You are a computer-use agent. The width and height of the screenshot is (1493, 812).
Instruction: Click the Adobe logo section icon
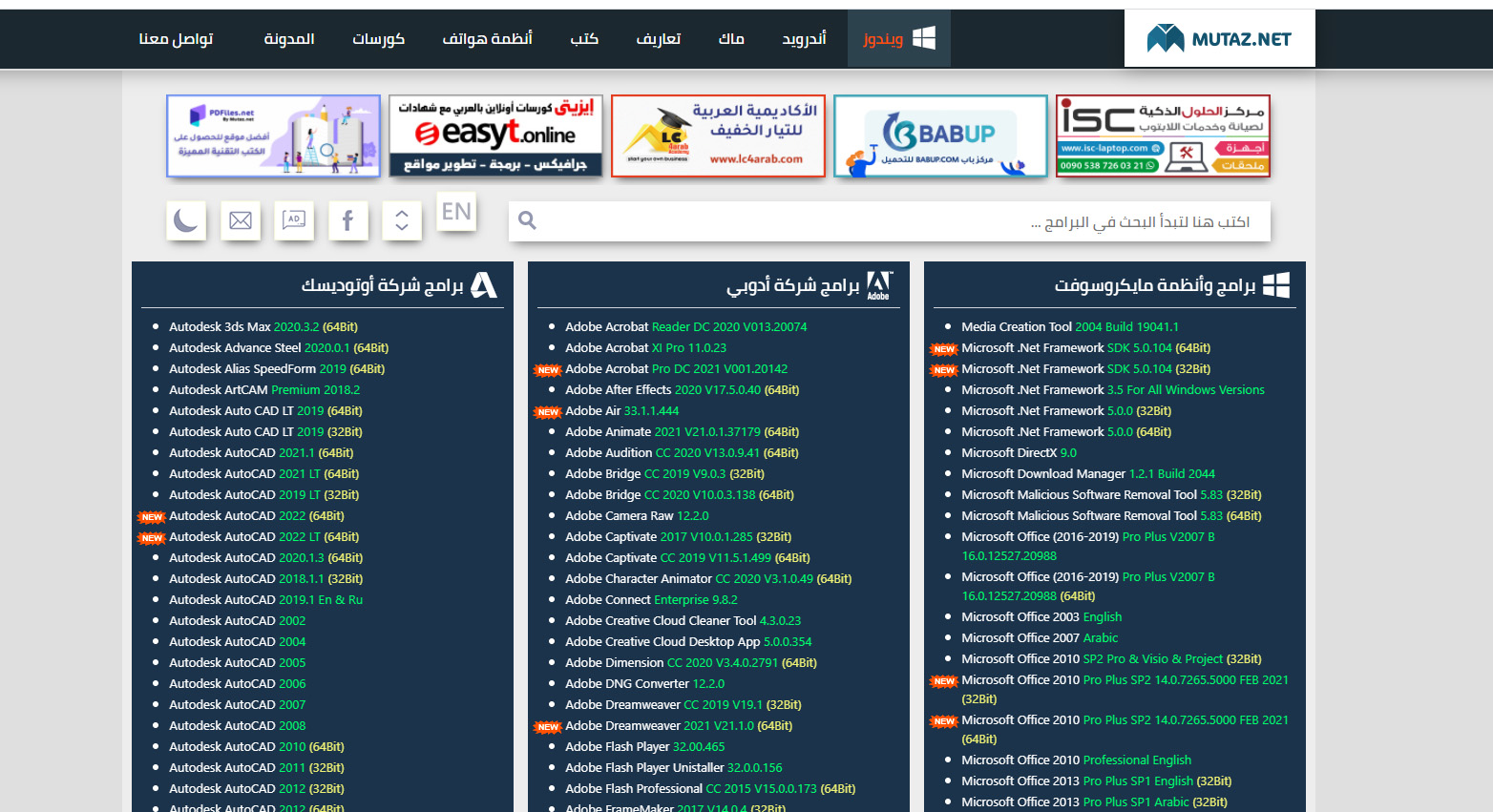[878, 285]
